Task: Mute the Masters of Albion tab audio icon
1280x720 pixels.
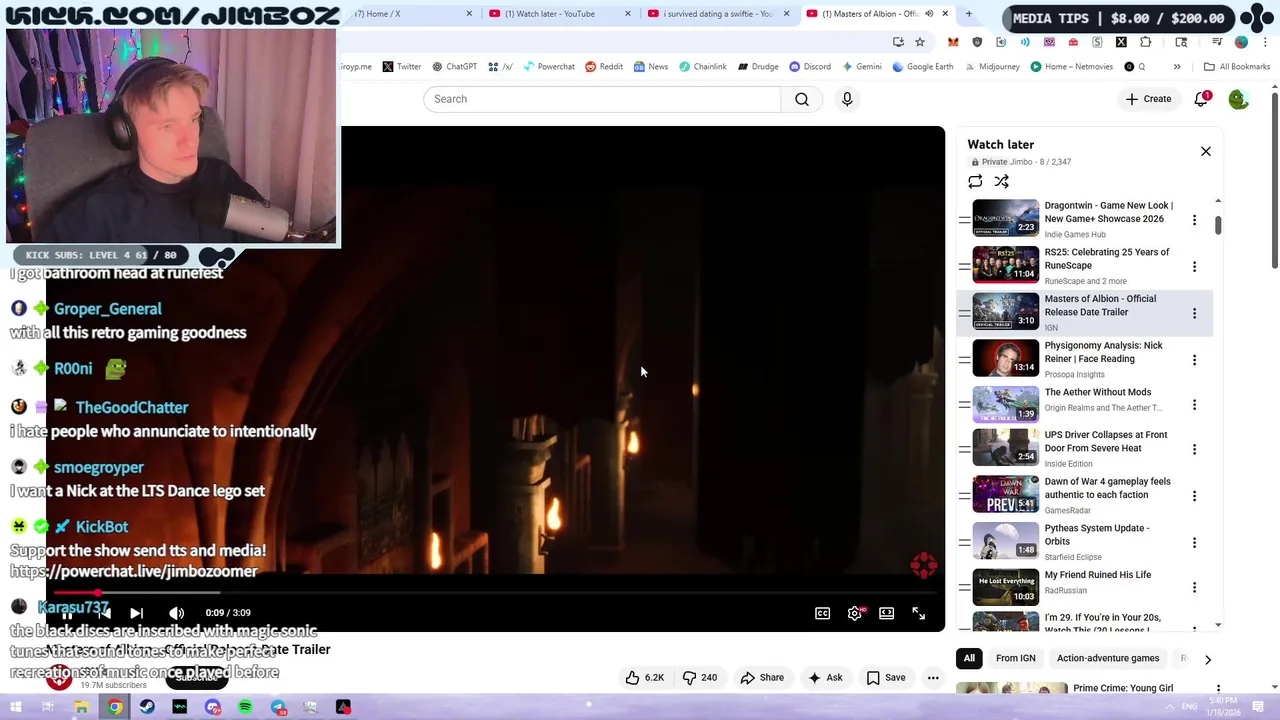Action: [929, 14]
